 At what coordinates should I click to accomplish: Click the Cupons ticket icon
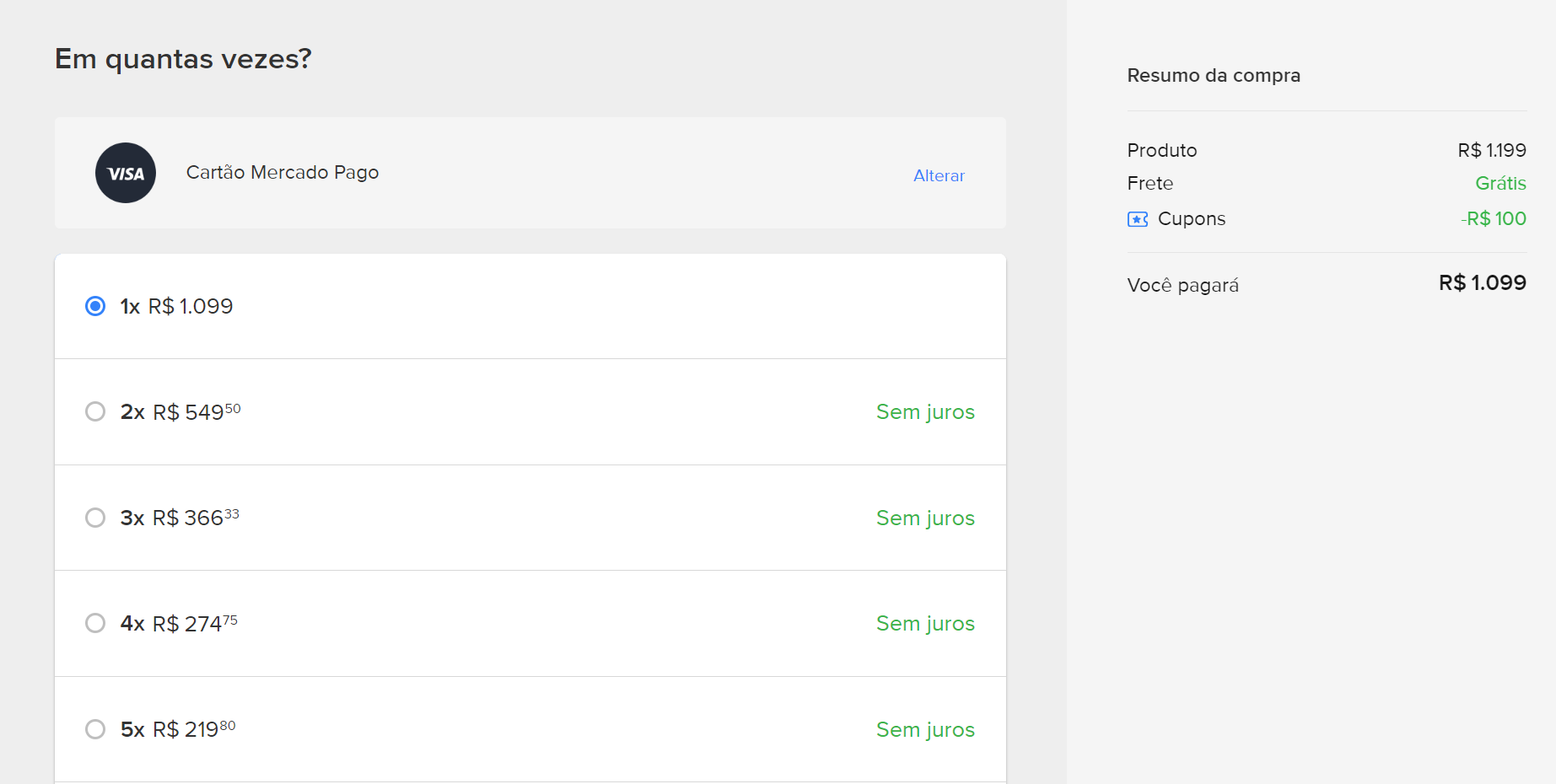[1137, 219]
